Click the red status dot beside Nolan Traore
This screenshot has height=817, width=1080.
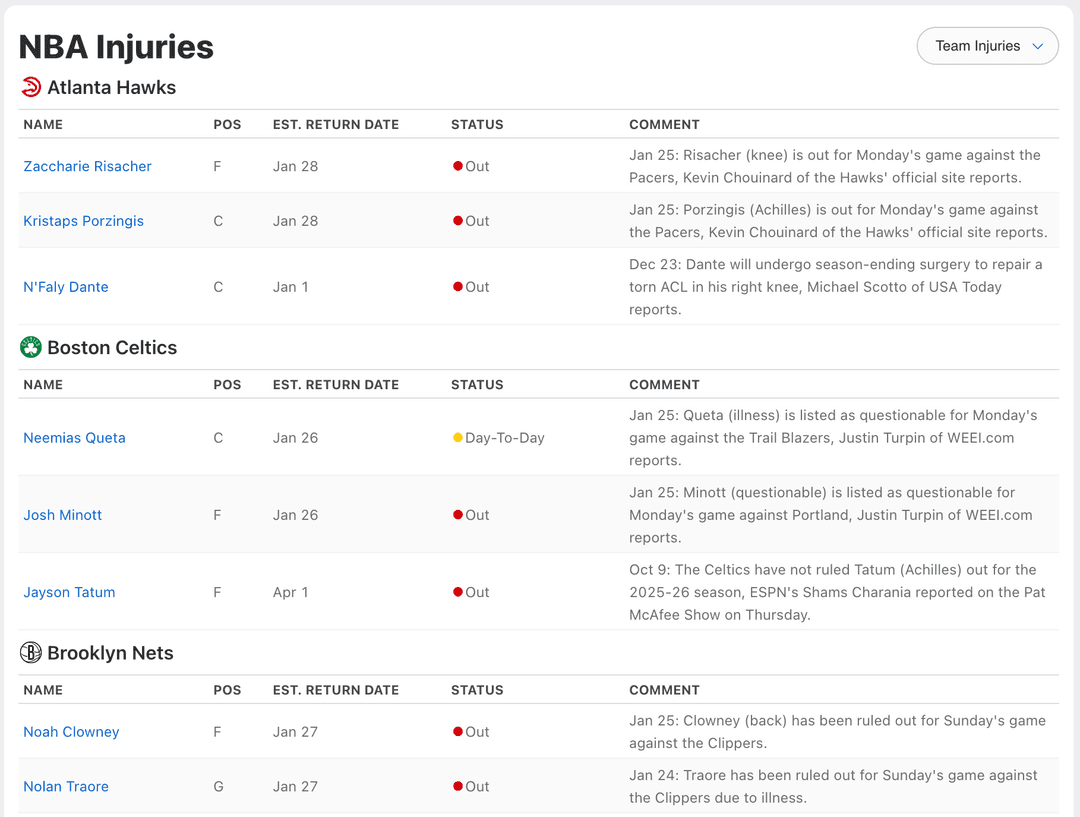pos(458,786)
